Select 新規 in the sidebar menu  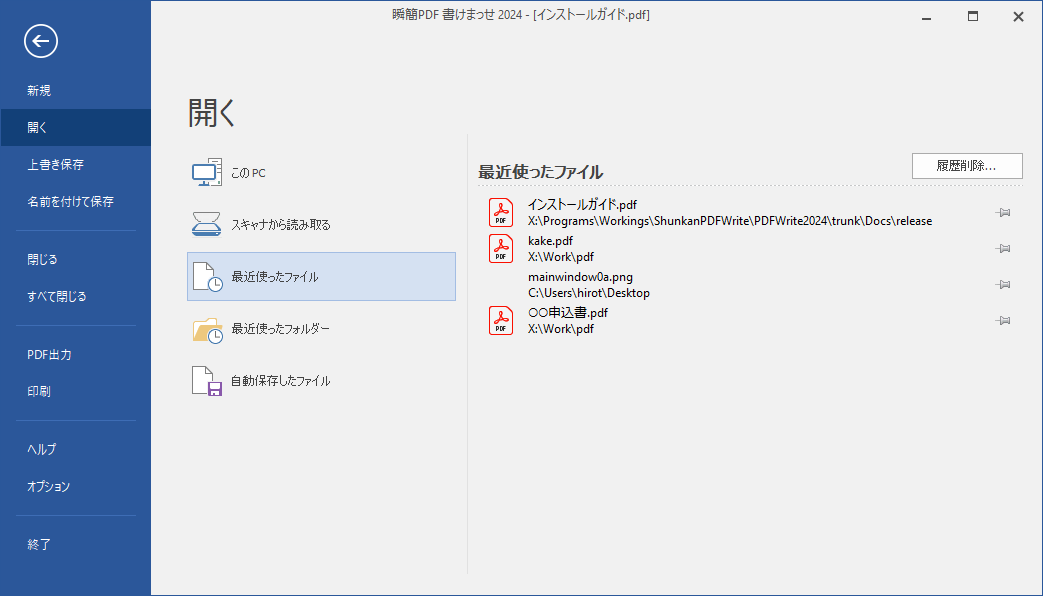click(76, 90)
